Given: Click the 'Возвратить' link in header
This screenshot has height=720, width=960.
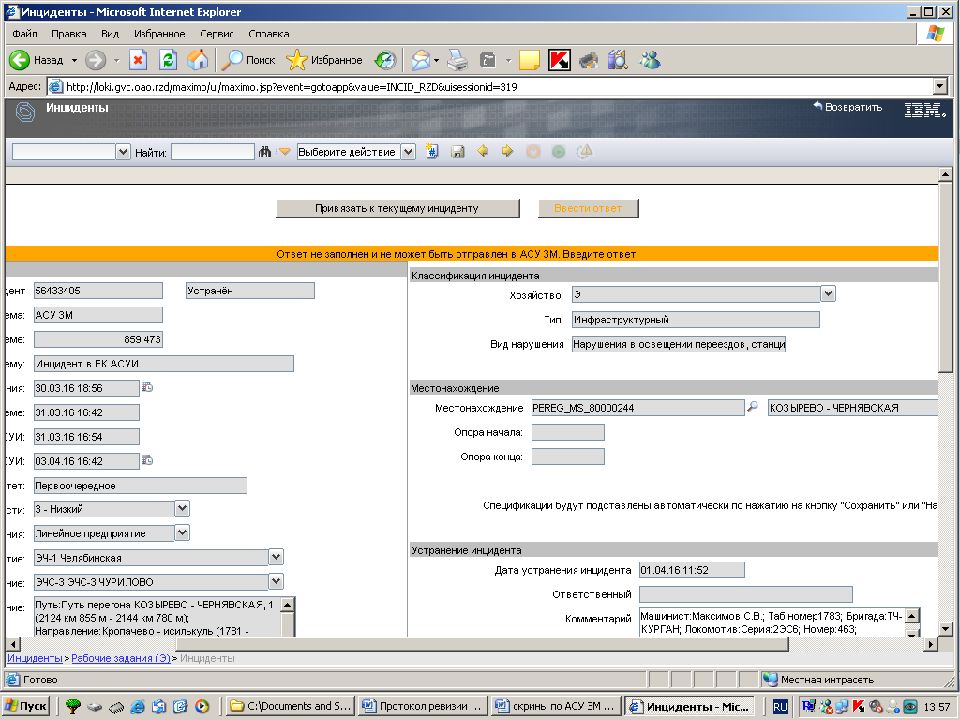Looking at the screenshot, I should (847, 107).
